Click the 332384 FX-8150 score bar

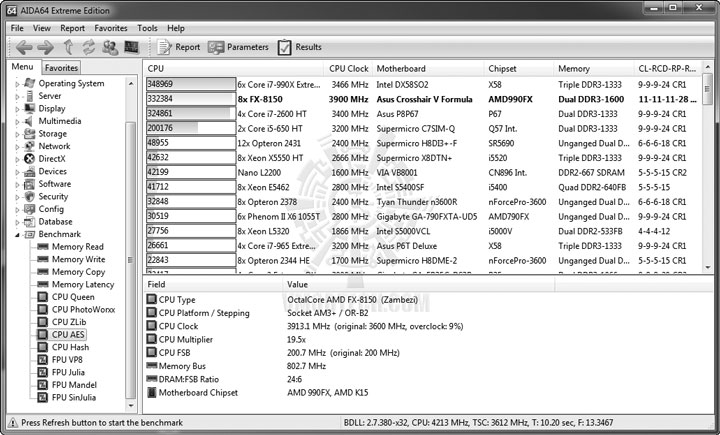point(191,99)
